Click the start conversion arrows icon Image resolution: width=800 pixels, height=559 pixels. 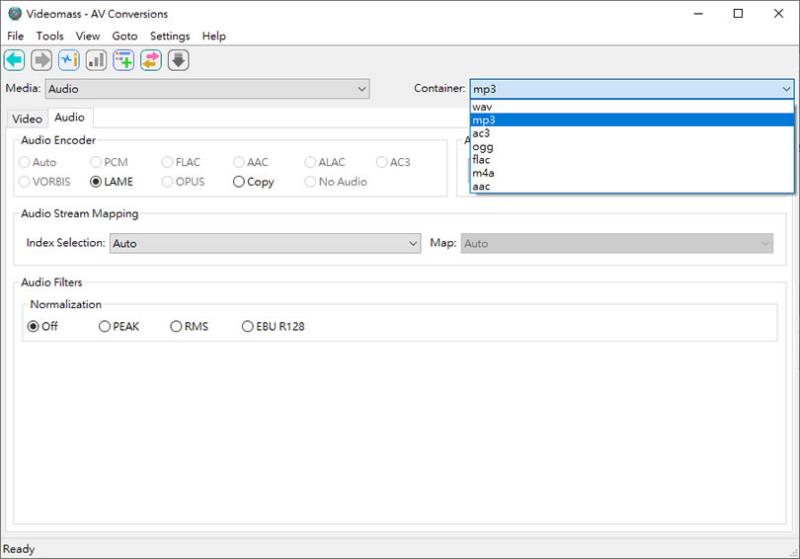[151, 60]
